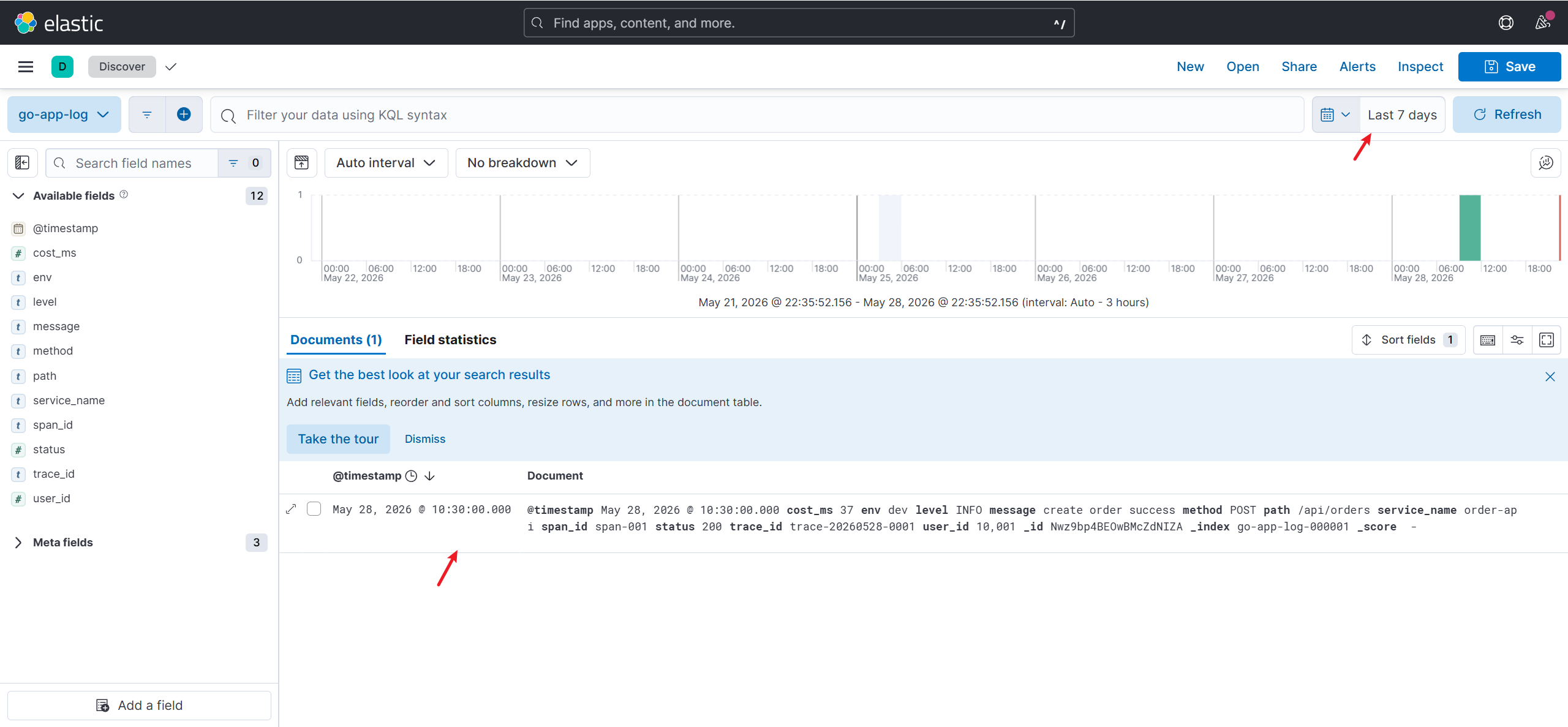Enter full screen for the document table
Image resolution: width=1568 pixels, height=727 pixels.
[1547, 340]
